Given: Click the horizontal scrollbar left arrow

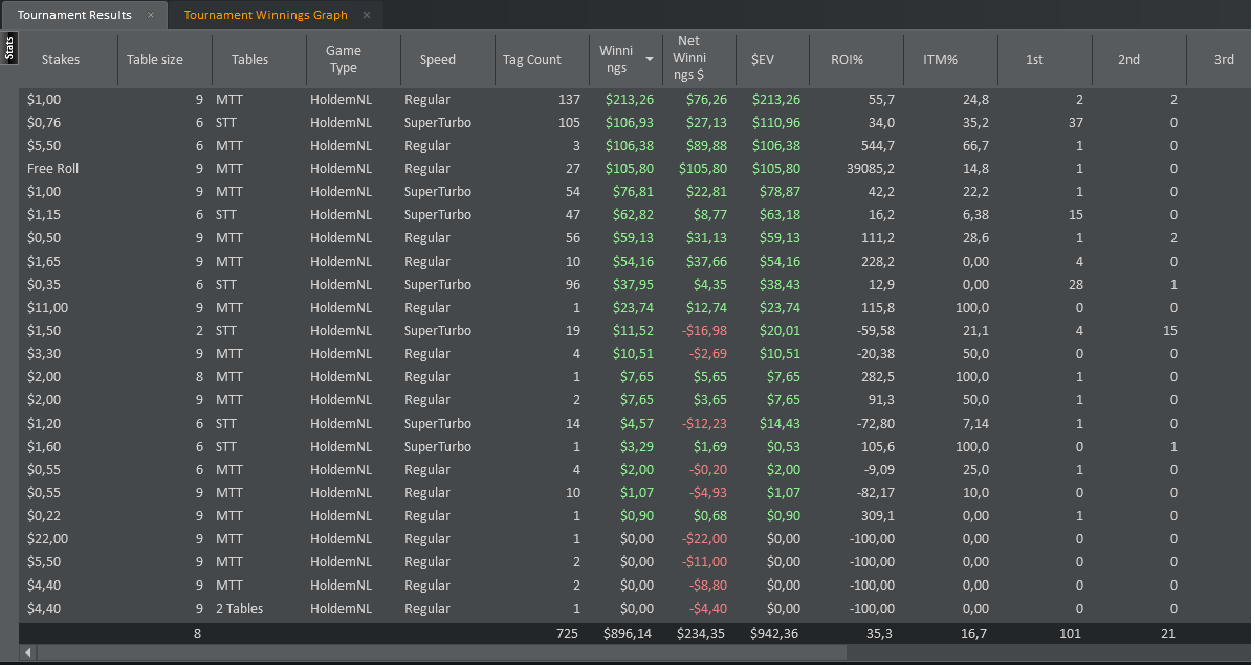Looking at the screenshot, I should 27,653.
